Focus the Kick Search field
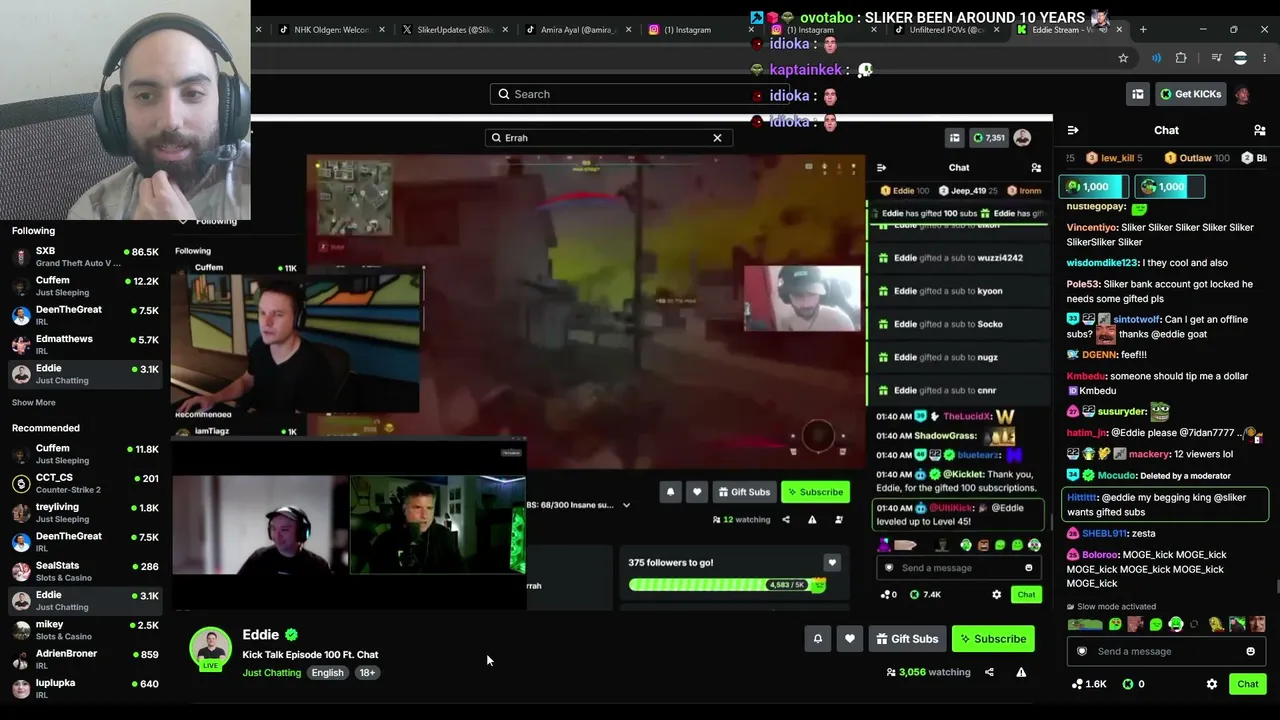1280x720 pixels. click(x=640, y=94)
